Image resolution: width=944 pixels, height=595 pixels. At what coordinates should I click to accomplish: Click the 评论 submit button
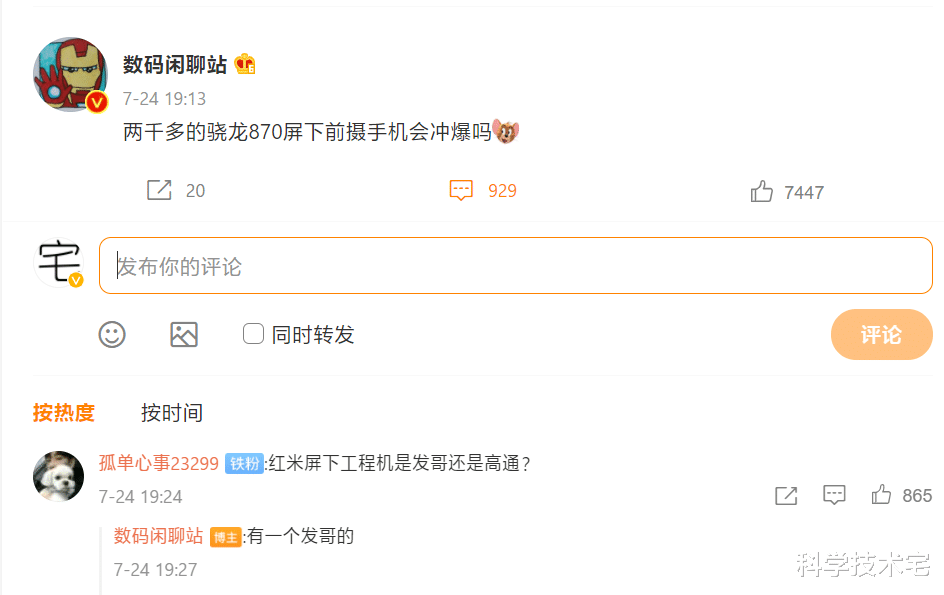coord(881,335)
